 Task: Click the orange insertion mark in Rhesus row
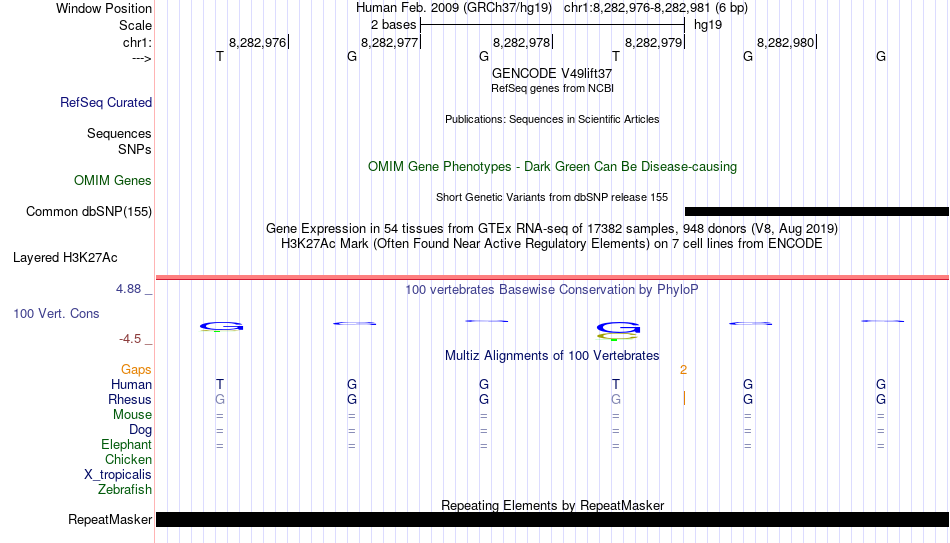[x=685, y=398]
